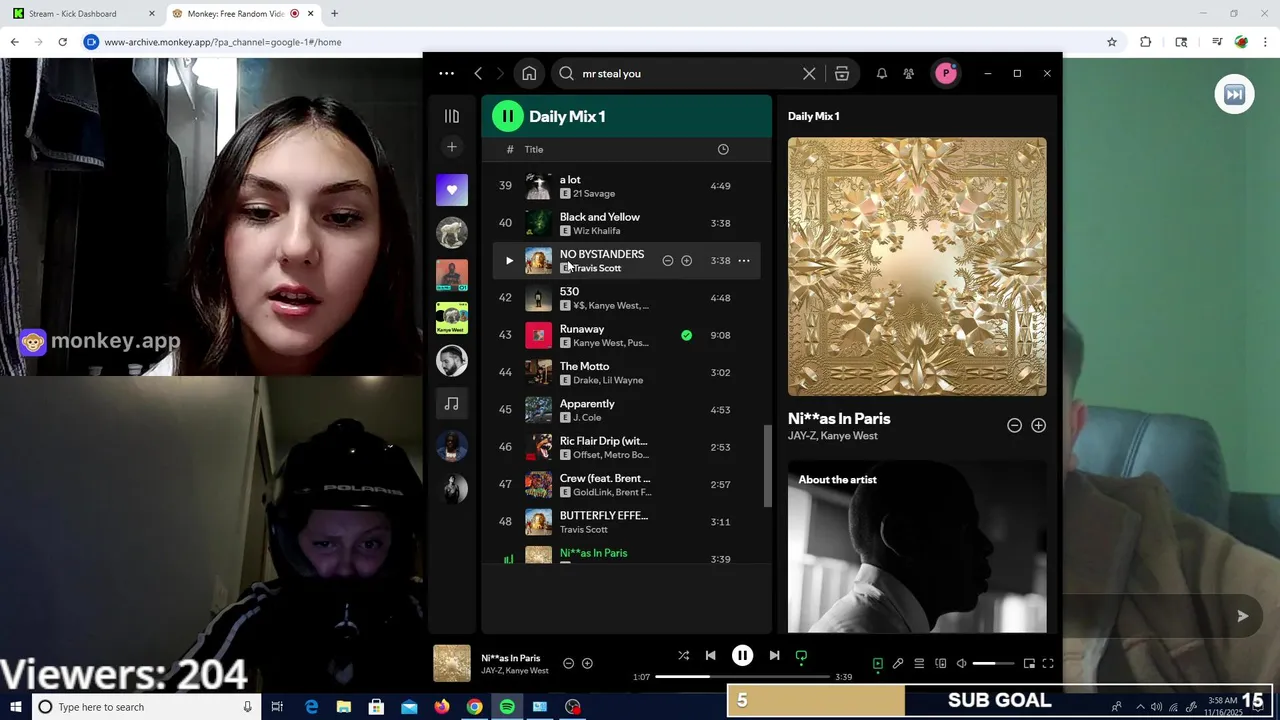
Task: Skip to the next Monkey match with the top-right button
Action: click(x=1234, y=94)
